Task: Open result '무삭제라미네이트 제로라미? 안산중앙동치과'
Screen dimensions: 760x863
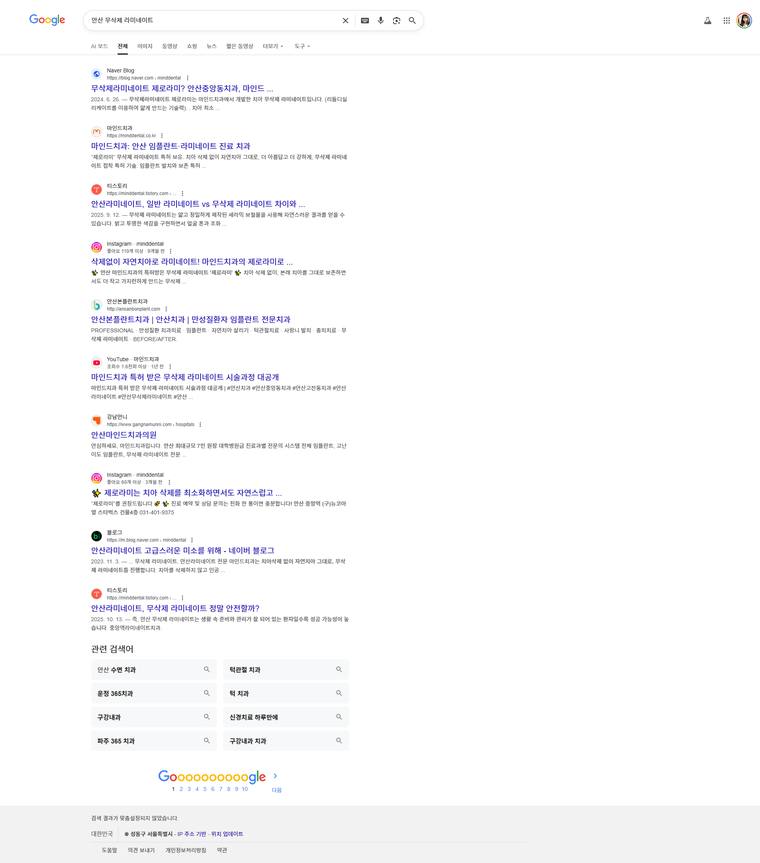Action: (182, 88)
